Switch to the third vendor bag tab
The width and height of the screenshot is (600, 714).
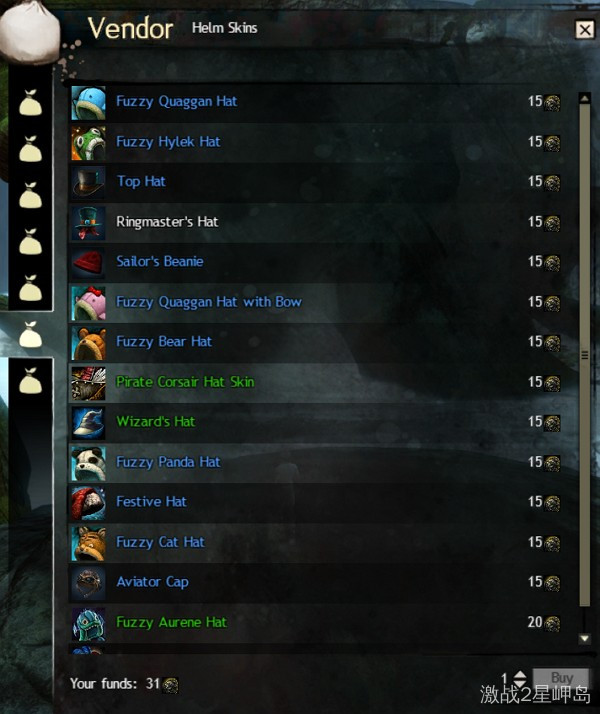[31, 195]
